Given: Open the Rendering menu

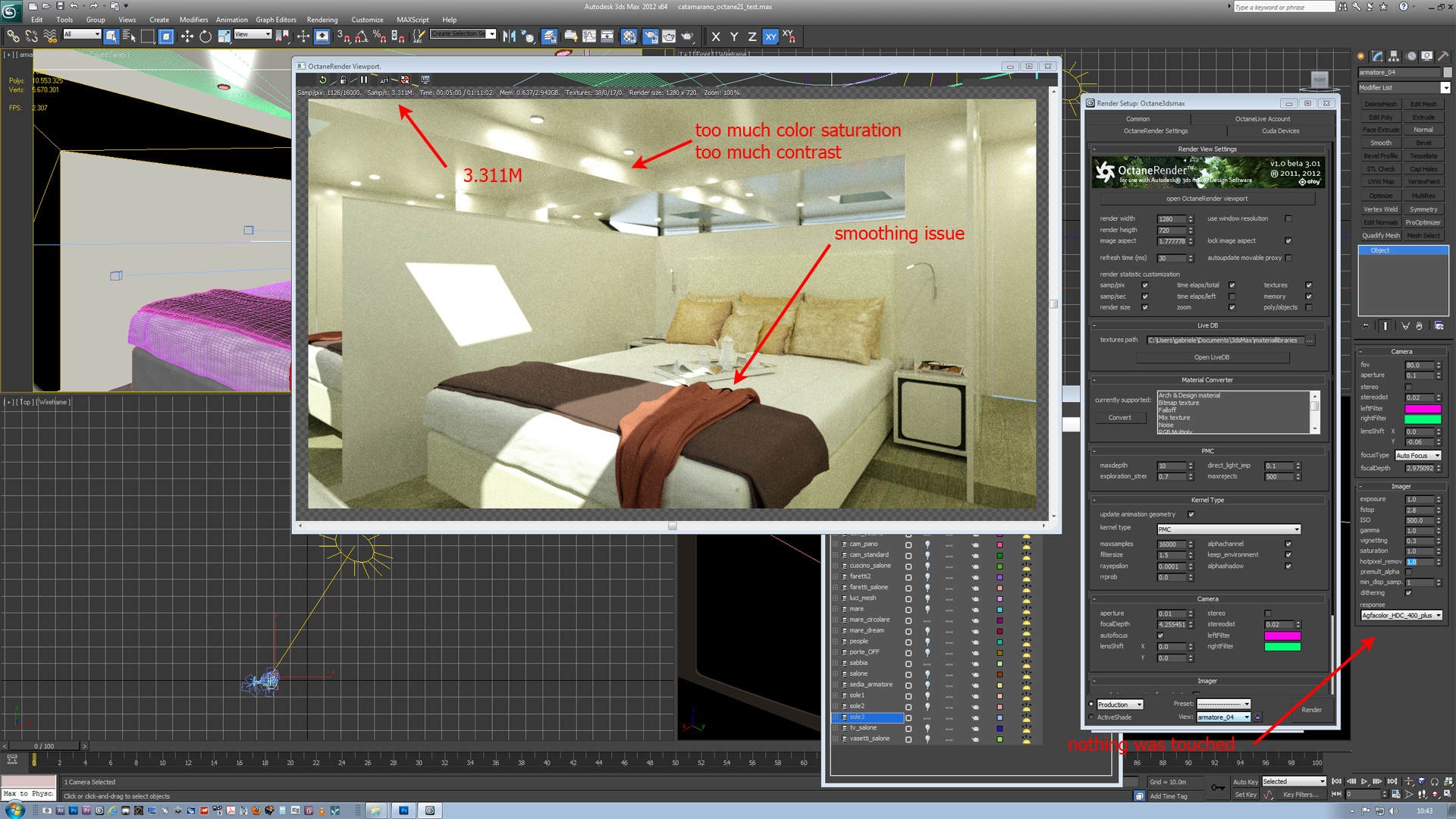Looking at the screenshot, I should (322, 20).
